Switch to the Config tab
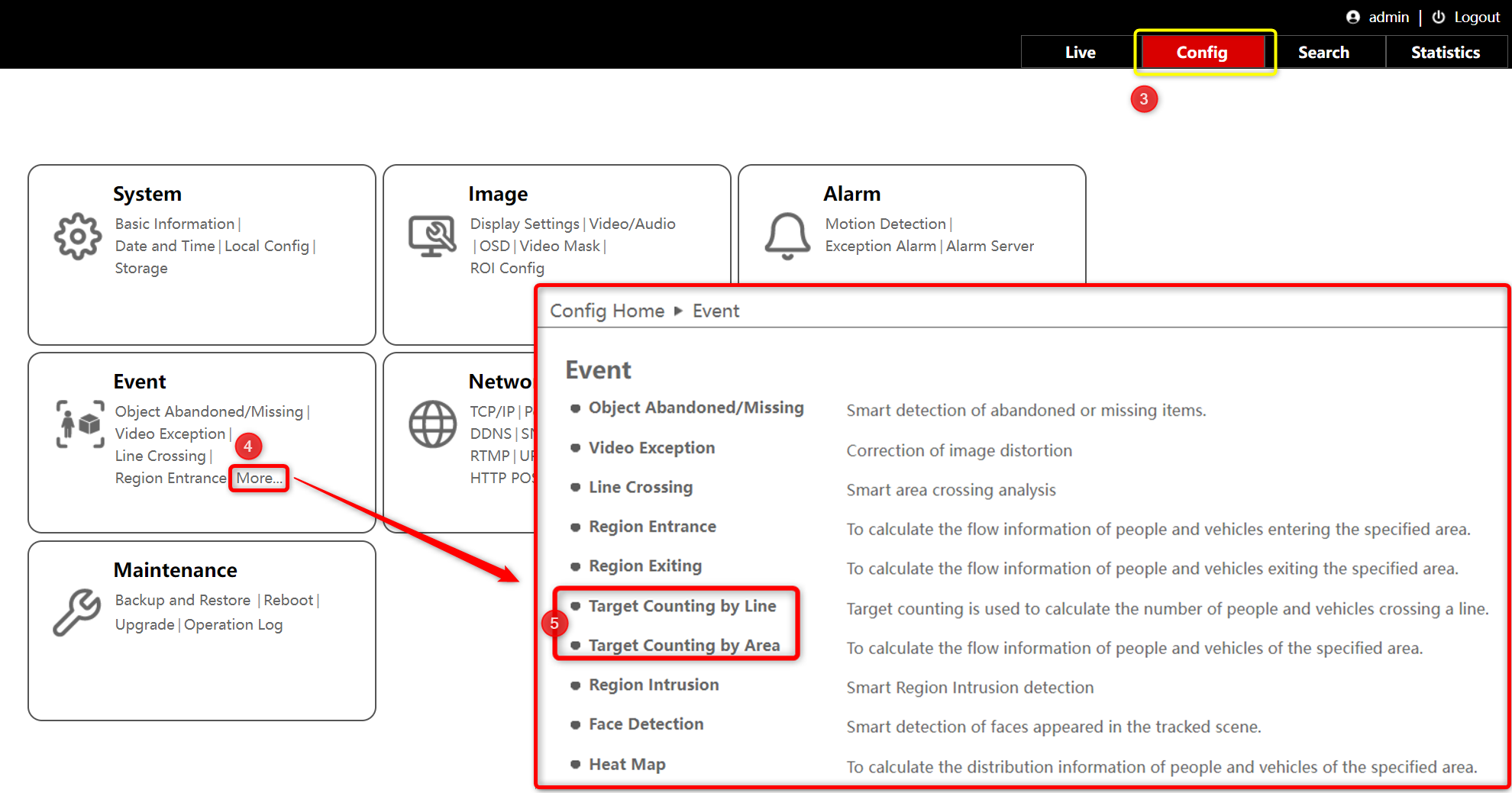Screen dimensions: 1512x793 pos(1202,52)
